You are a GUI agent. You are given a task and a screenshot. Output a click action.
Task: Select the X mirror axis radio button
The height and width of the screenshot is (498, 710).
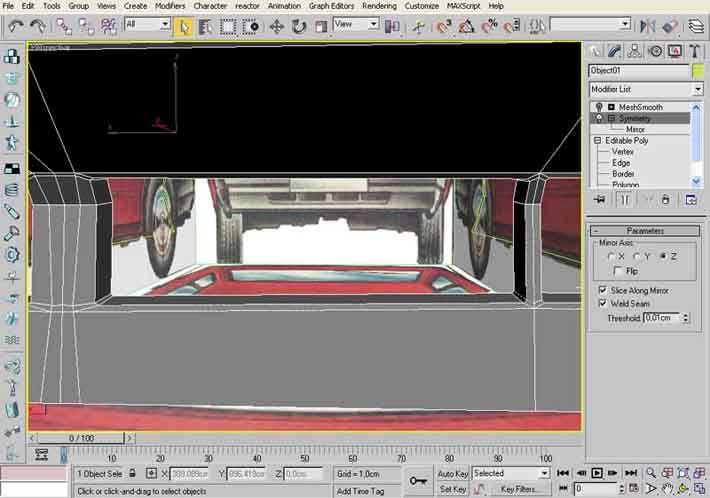click(612, 256)
